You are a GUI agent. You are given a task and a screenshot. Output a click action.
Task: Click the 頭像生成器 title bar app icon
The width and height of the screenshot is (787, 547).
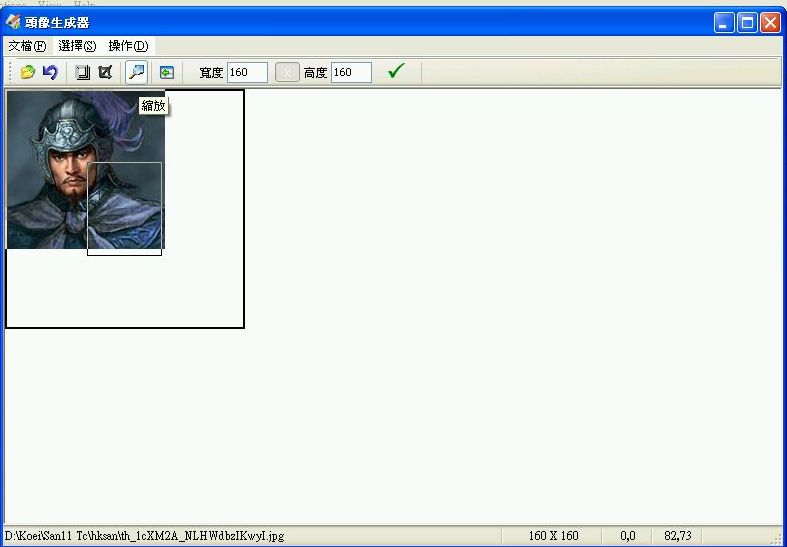coord(13,22)
